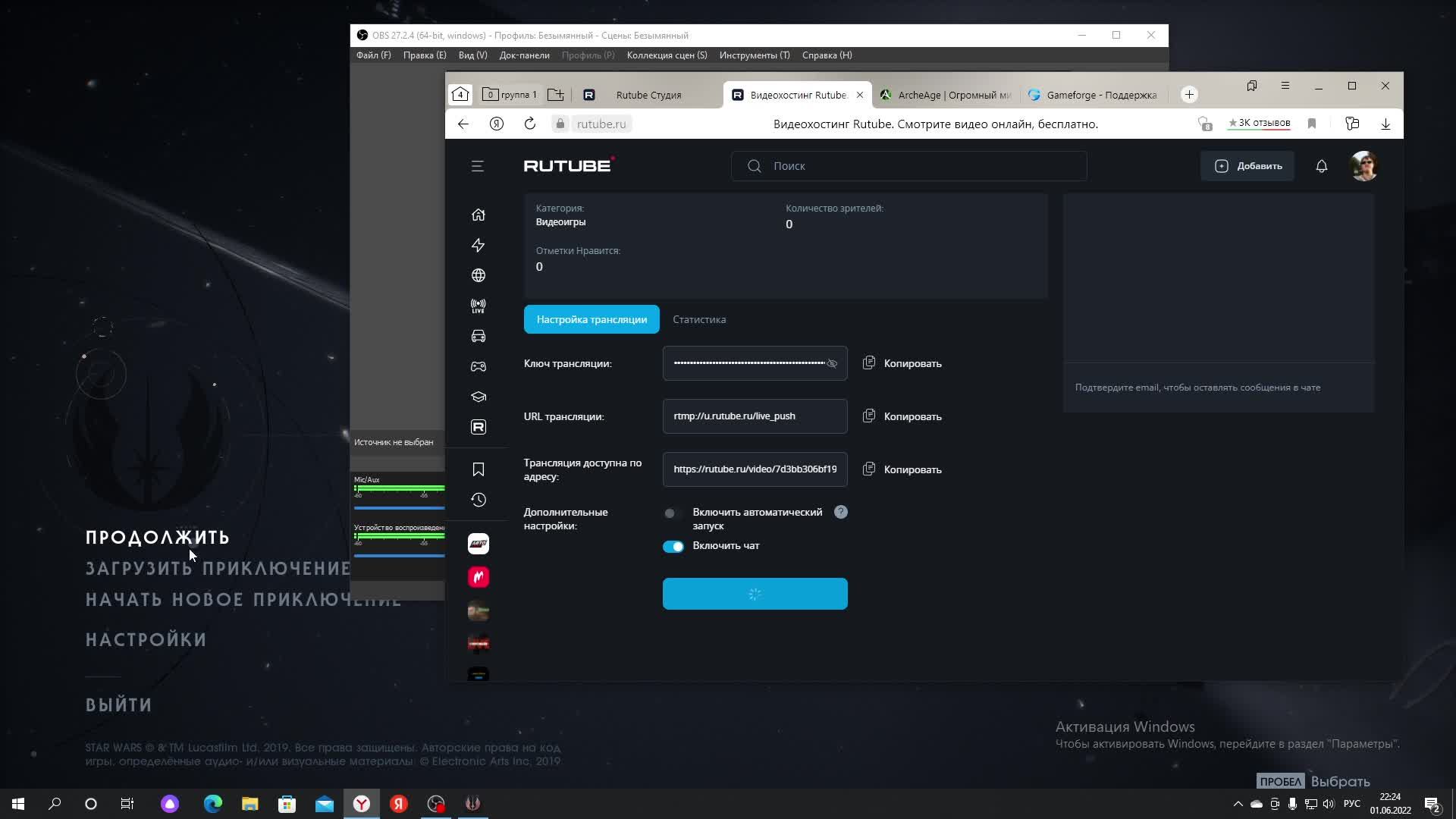The width and height of the screenshot is (1456, 819).
Task: Click the LIVE broadcasts sidebar icon
Action: 478,306
